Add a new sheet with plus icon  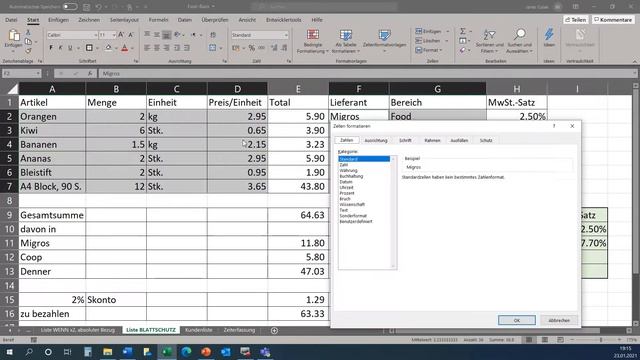pyautogui.click(x=274, y=330)
